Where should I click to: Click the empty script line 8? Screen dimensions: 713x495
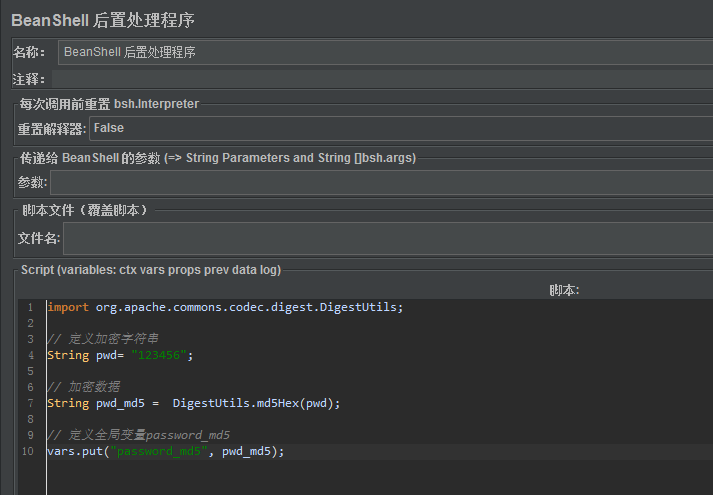point(380,419)
